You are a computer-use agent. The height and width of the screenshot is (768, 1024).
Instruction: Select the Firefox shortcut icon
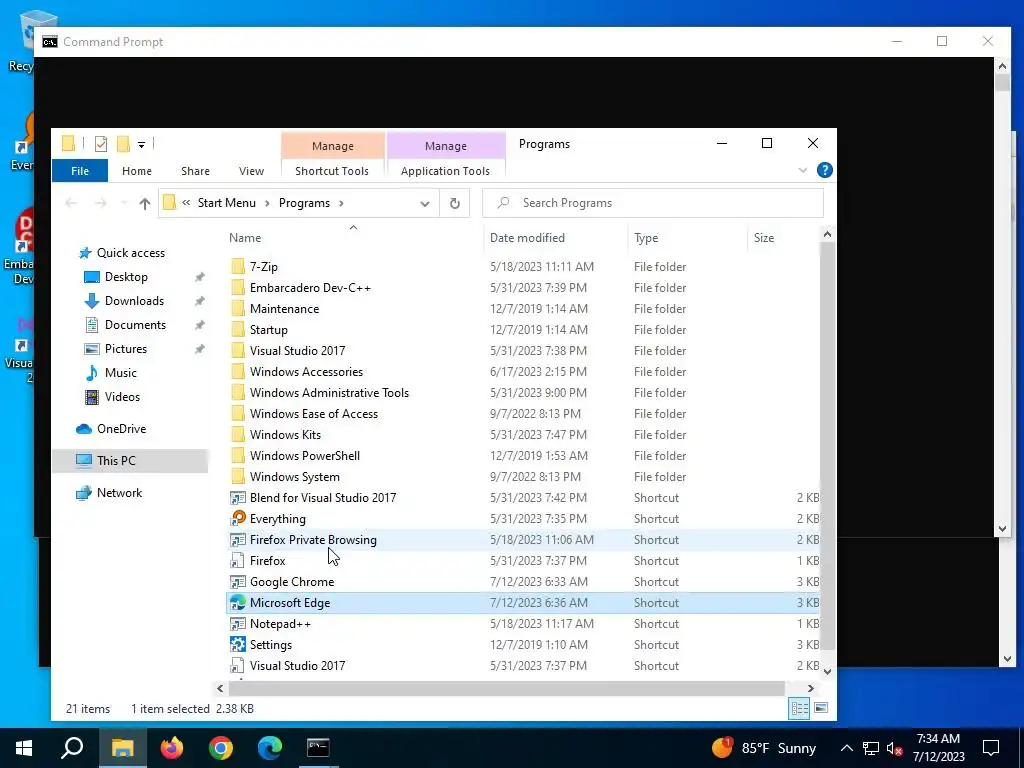238,560
